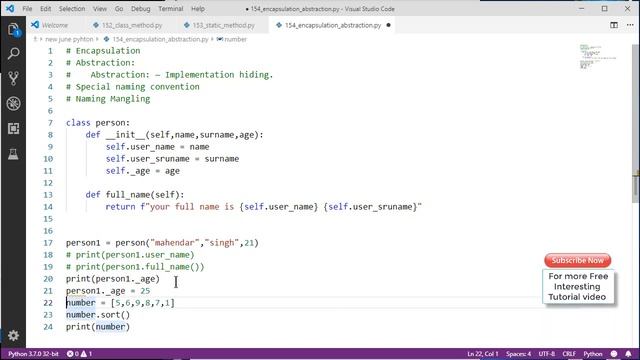Click the 'number' symbol breadcrumb

[x=235, y=39]
